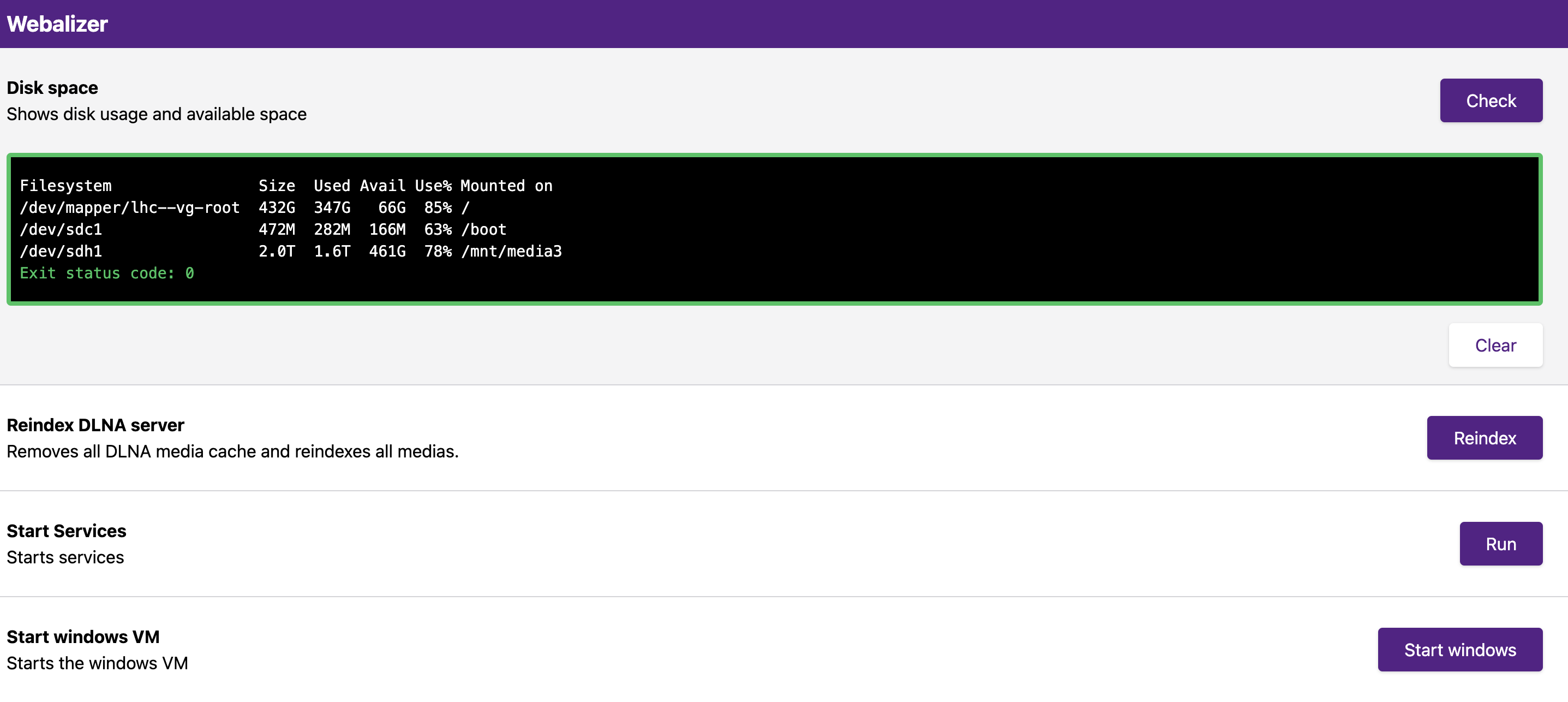Click the /mnt/media3 mount point text
Screen dimensions: 1568x702
pyautogui.click(x=511, y=252)
